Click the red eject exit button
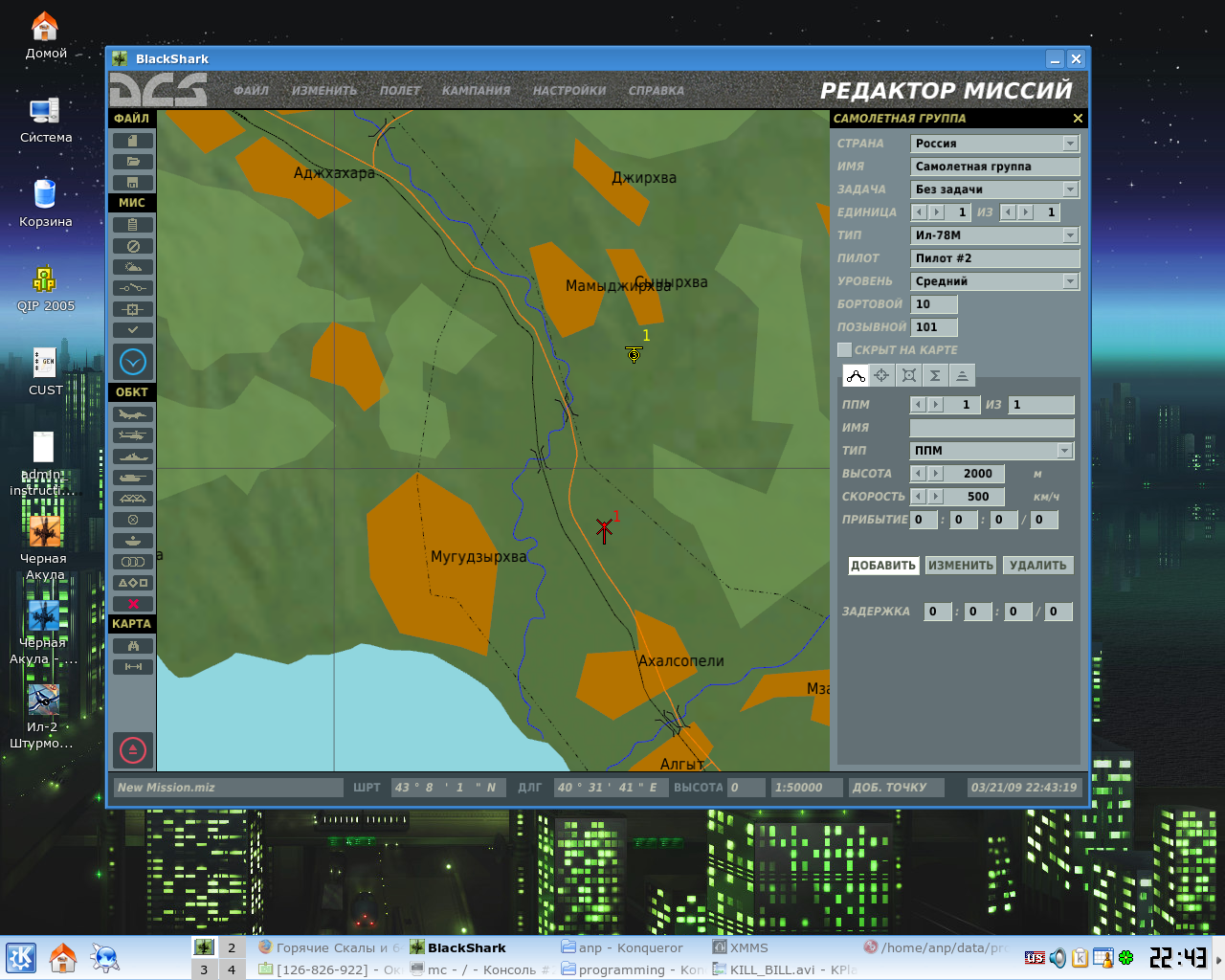The image size is (1225, 980). [x=133, y=749]
